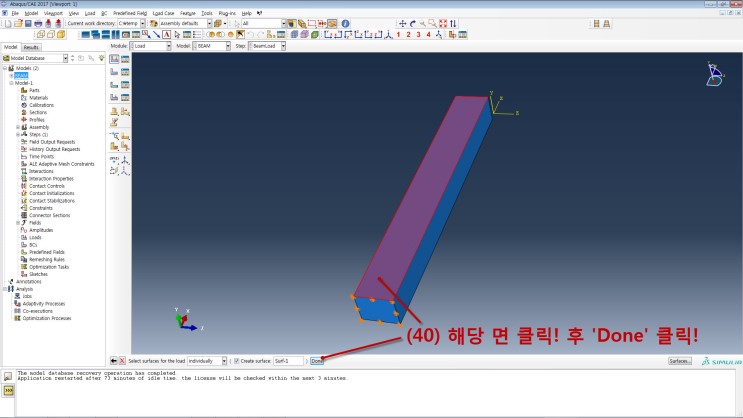The height and width of the screenshot is (418, 743).
Task: Click the blue end face of beam
Action: coord(377,311)
